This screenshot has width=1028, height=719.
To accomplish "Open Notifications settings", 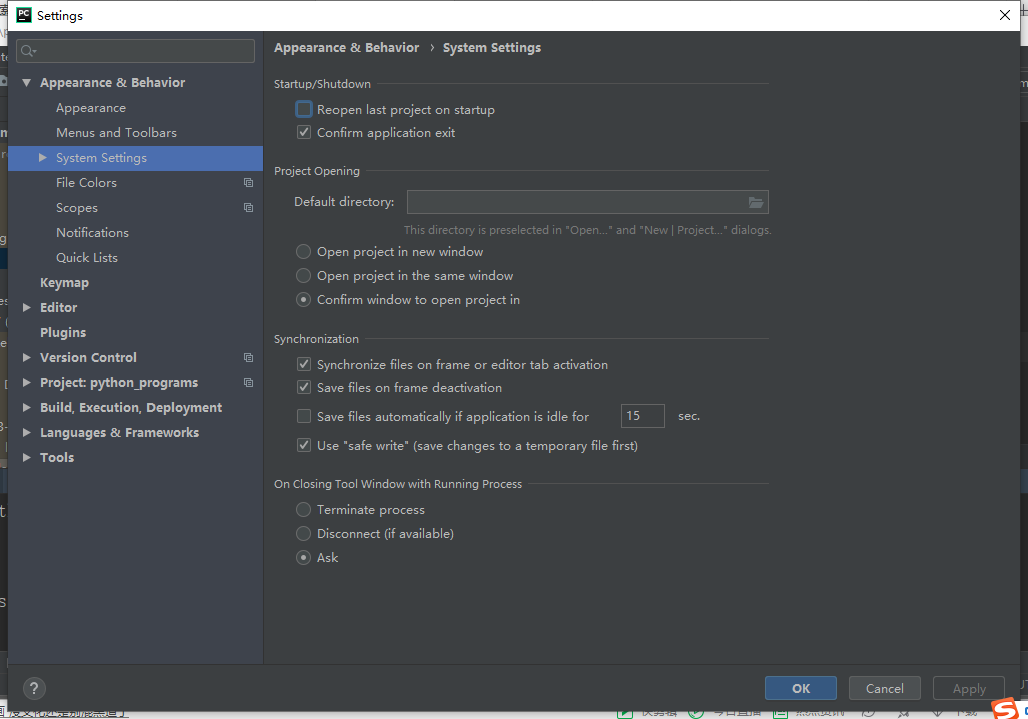I will tap(92, 233).
